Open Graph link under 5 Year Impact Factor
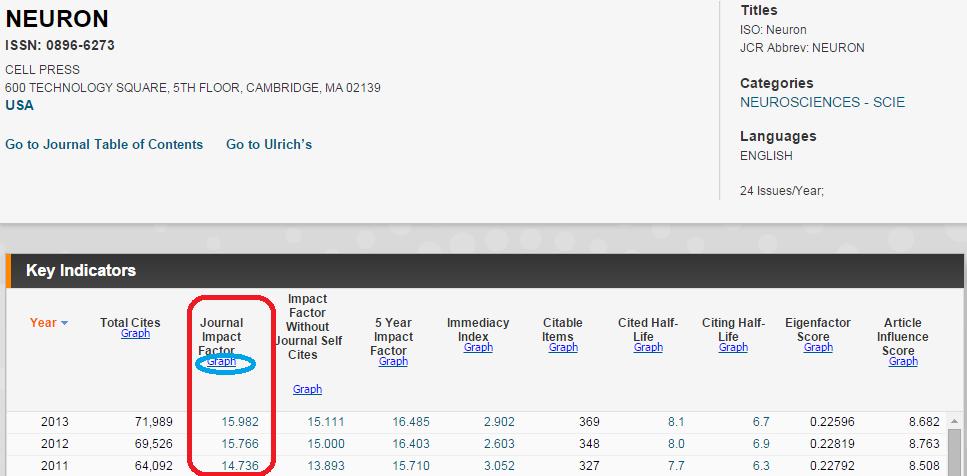967x476 pixels. pos(393,361)
